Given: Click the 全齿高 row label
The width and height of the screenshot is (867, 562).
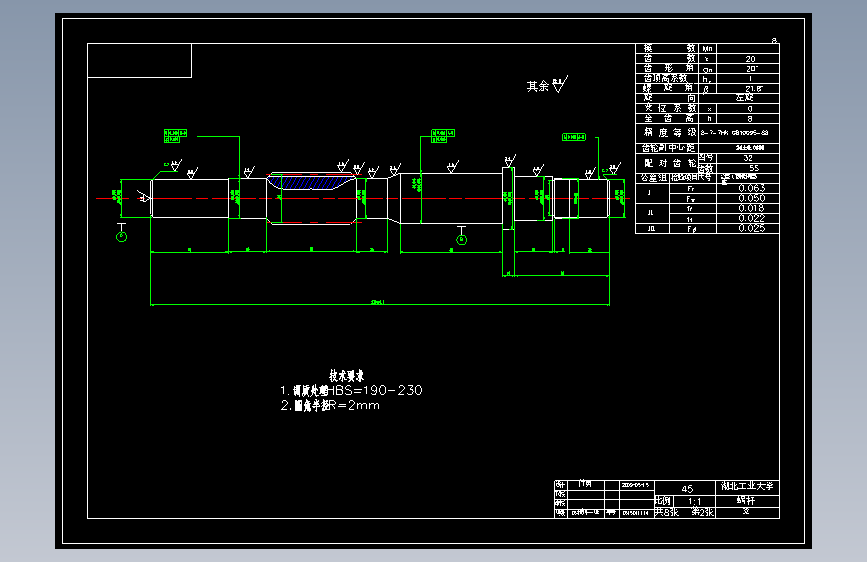Looking at the screenshot, I should tap(669, 118).
